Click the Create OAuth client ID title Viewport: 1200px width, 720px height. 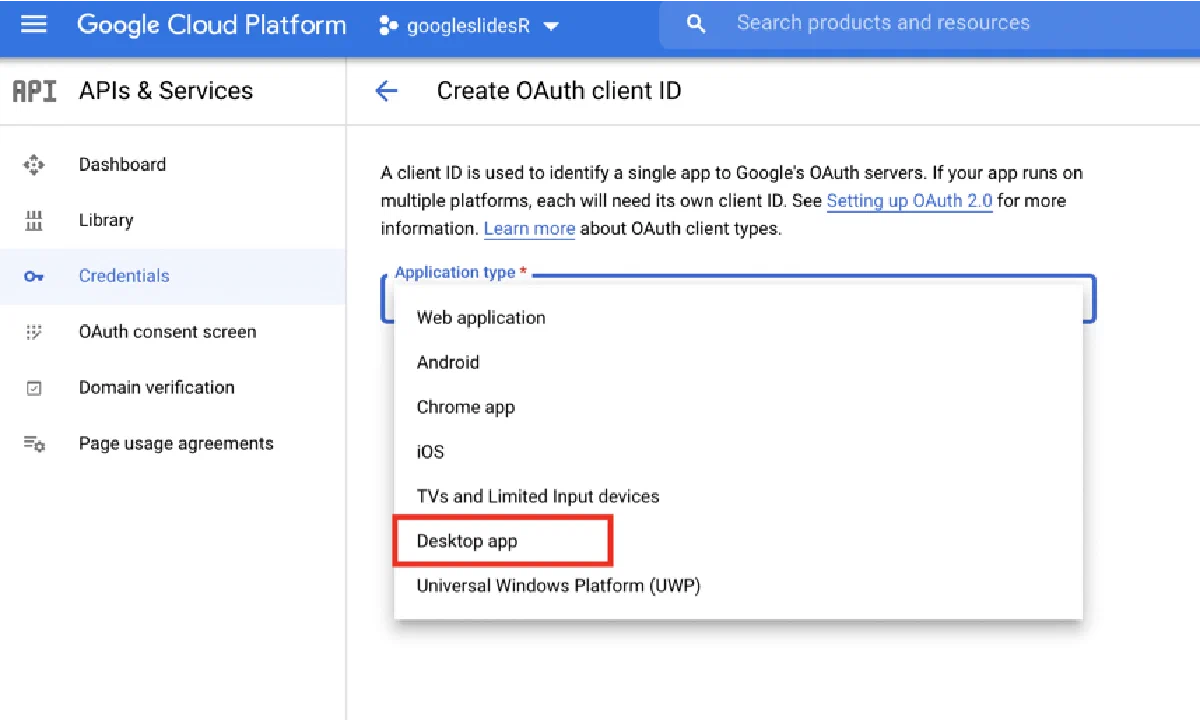pos(559,91)
